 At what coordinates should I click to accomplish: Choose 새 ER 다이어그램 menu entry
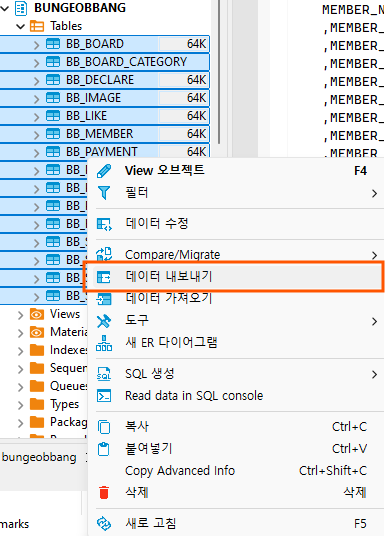236,343
